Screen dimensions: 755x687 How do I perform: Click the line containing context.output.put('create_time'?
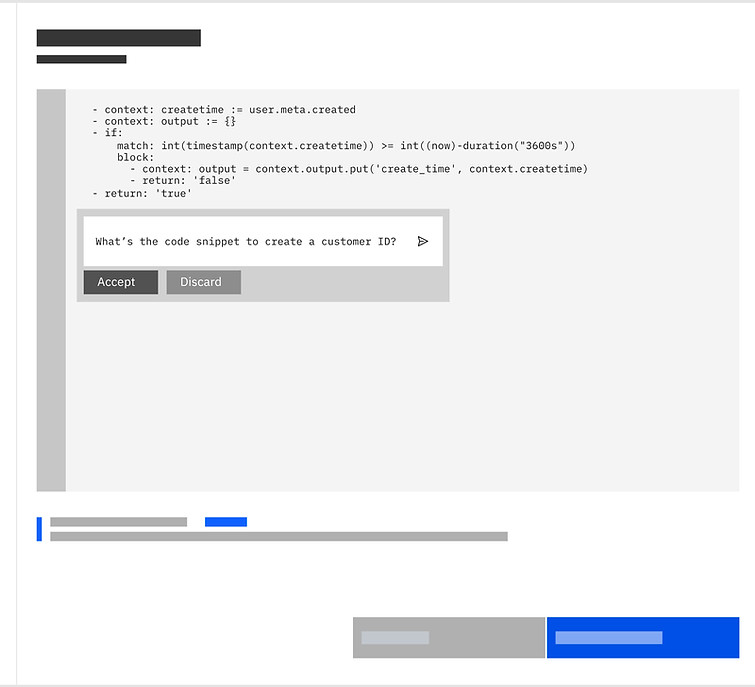[359, 169]
